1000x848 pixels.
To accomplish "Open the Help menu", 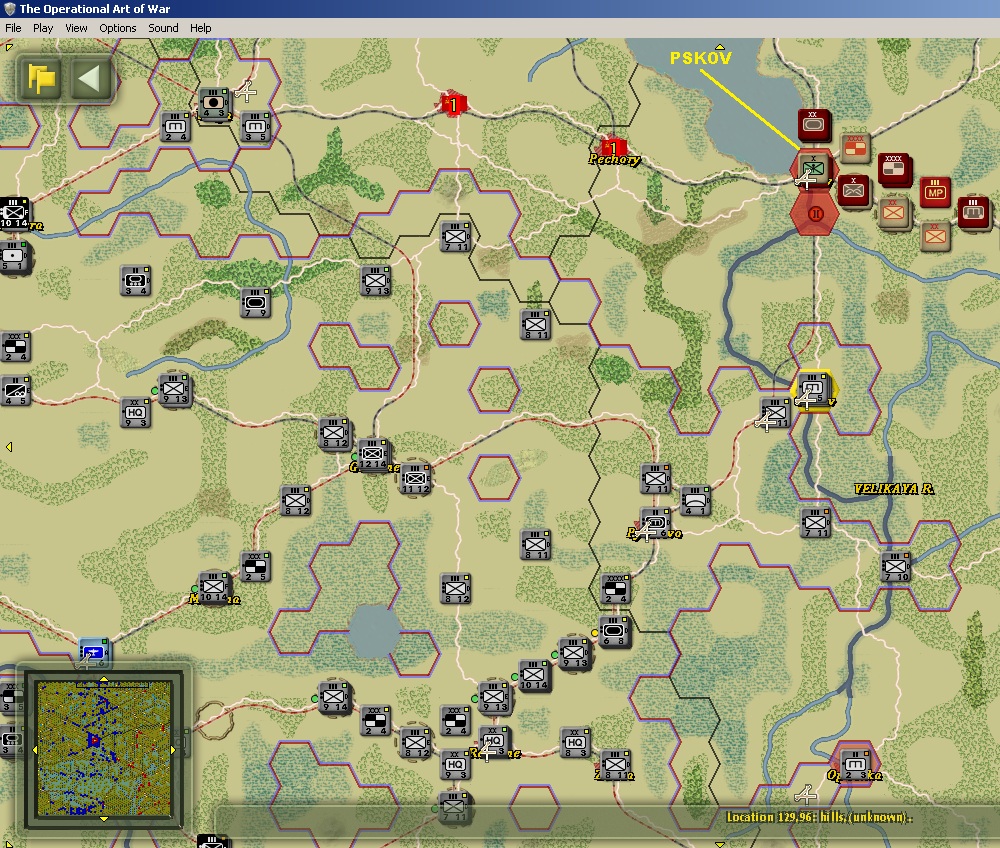I will pyautogui.click(x=200, y=28).
